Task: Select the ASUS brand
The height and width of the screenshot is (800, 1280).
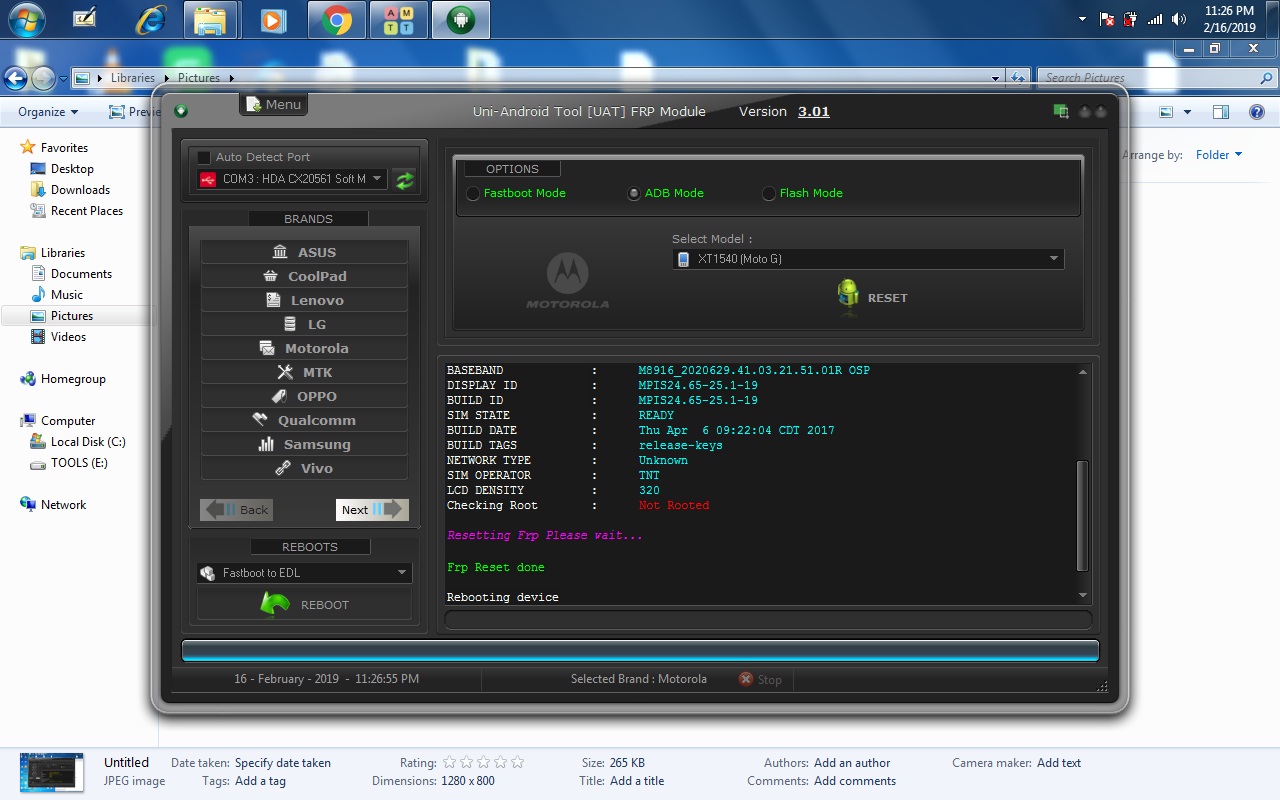Action: coord(304,252)
